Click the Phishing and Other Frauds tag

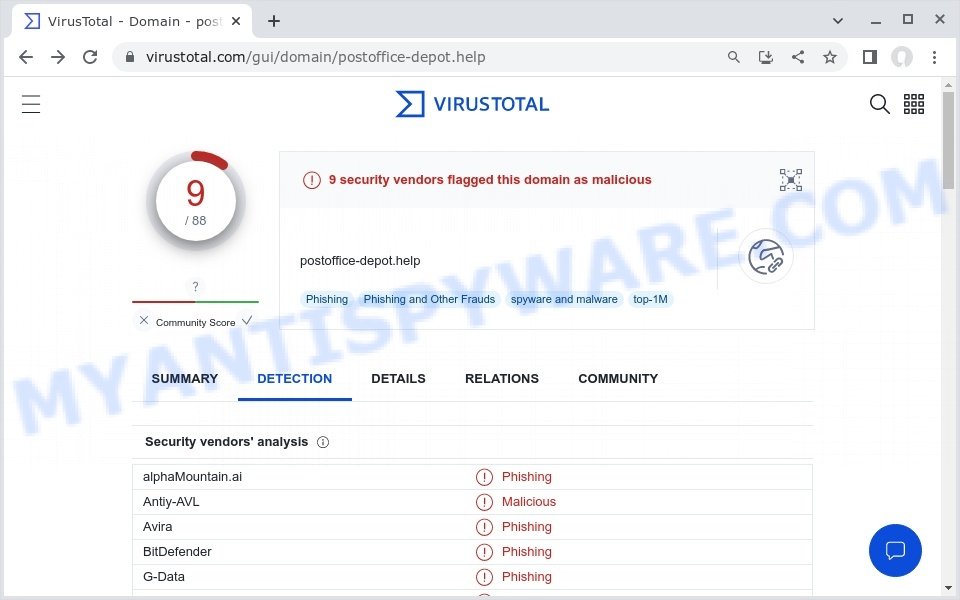(429, 299)
